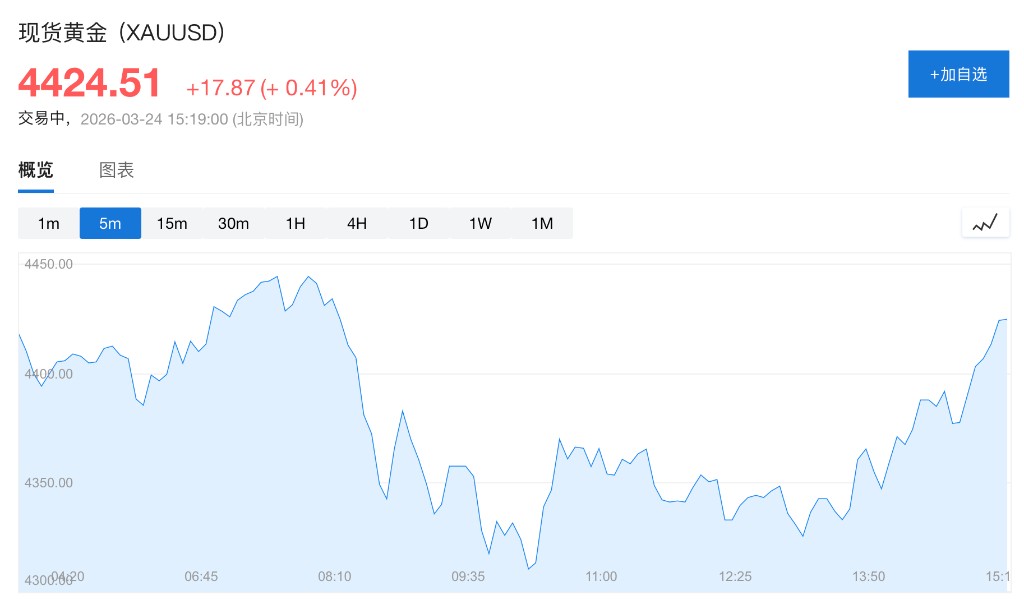The height and width of the screenshot is (606, 1024).
Task: Set chart interval to 1H
Action: [x=295, y=223]
